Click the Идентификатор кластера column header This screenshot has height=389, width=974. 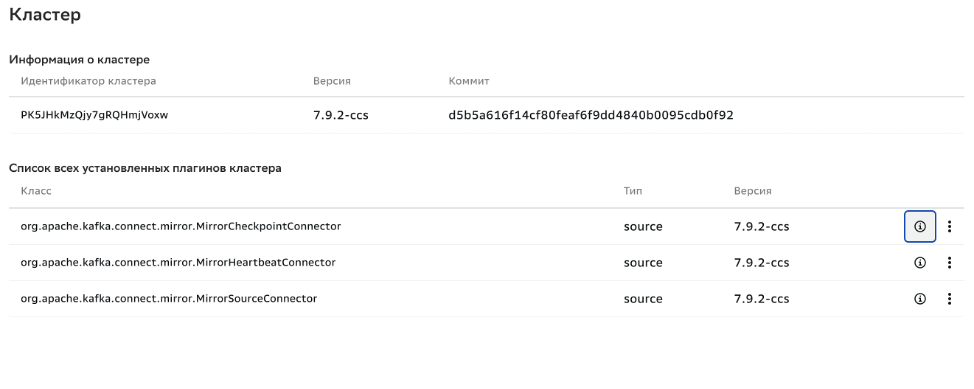tap(88, 81)
